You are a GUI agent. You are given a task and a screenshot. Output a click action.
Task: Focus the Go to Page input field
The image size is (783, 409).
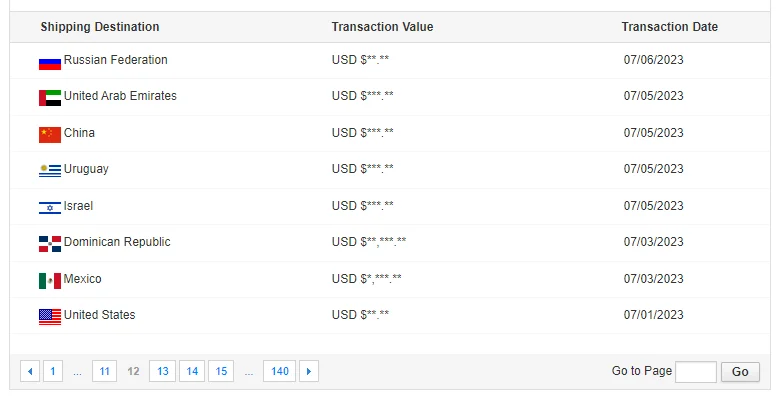click(x=696, y=372)
